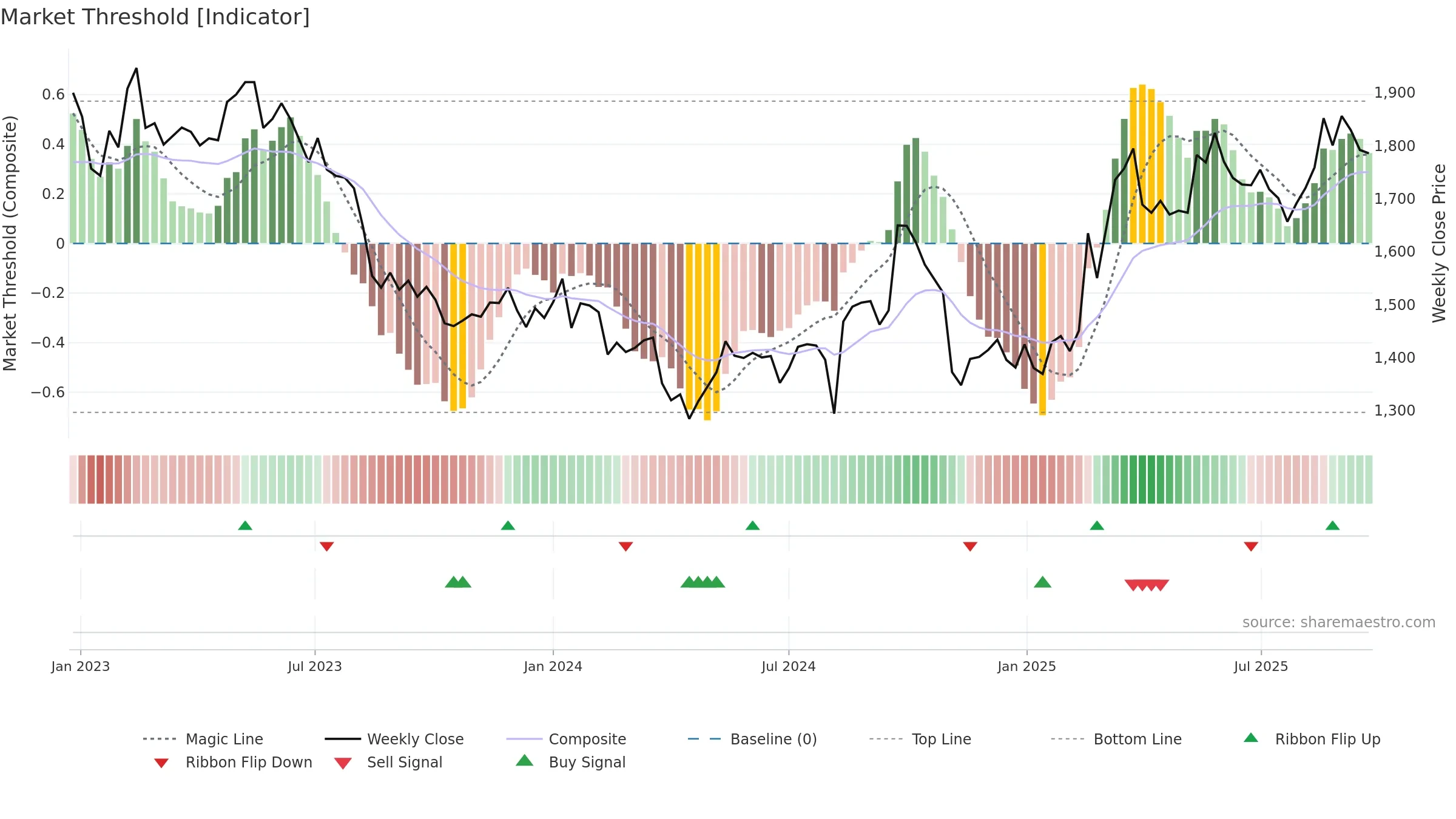
Task: Toggle the Magic Line legend entry
Action: tap(203, 739)
